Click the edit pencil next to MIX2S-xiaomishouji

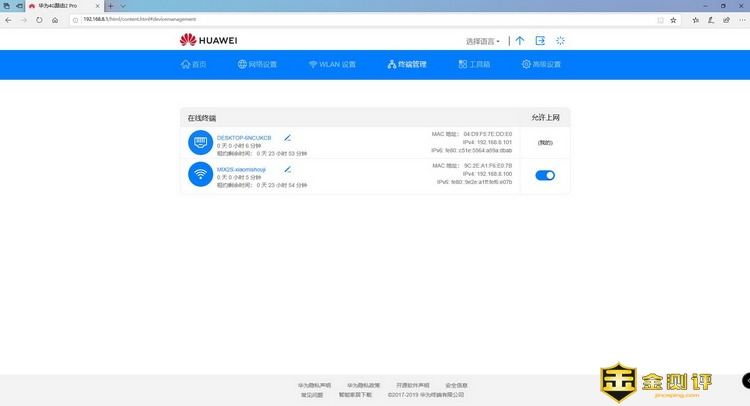[288, 169]
